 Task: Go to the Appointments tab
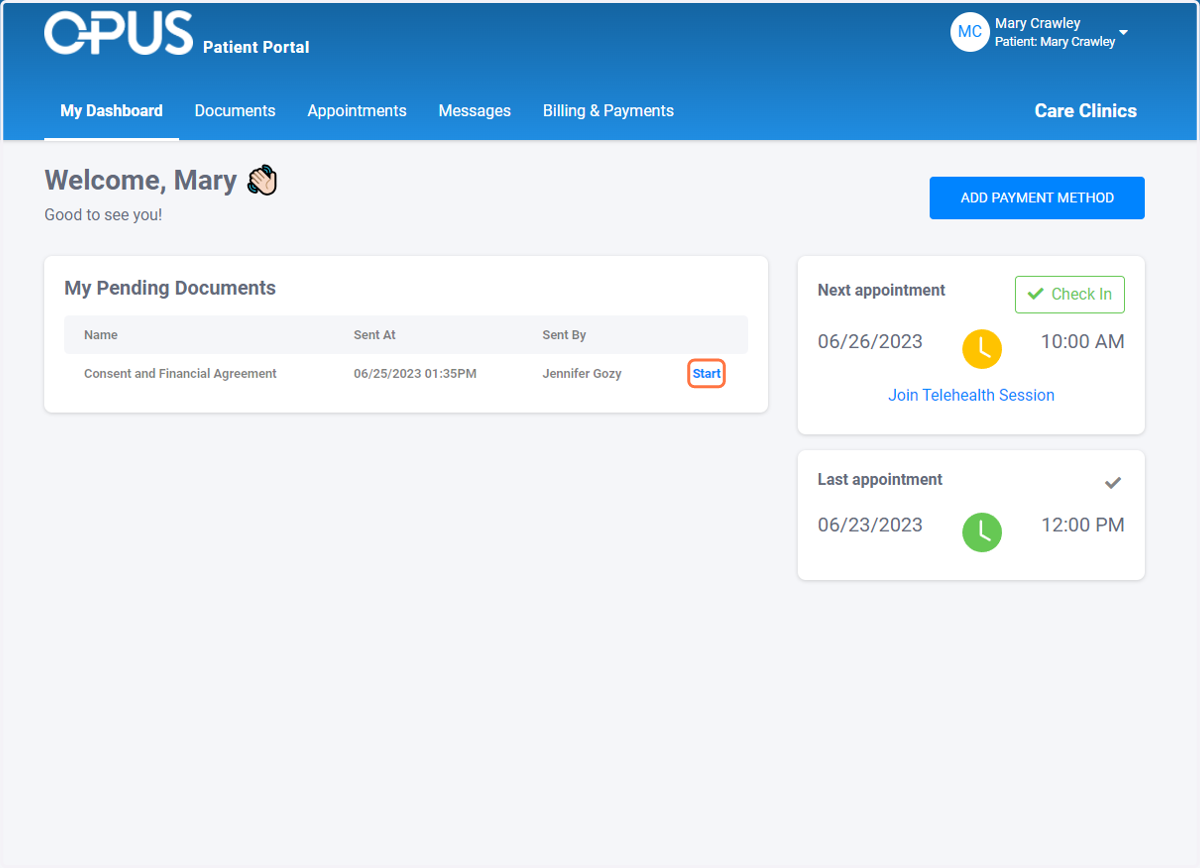(x=357, y=111)
